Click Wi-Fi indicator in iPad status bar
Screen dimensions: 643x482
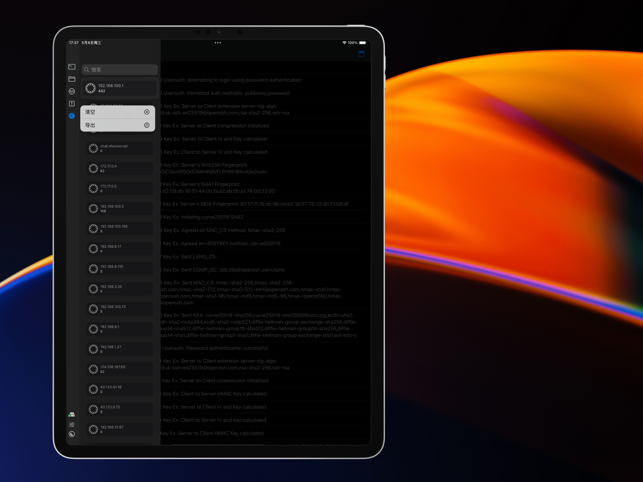(344, 43)
